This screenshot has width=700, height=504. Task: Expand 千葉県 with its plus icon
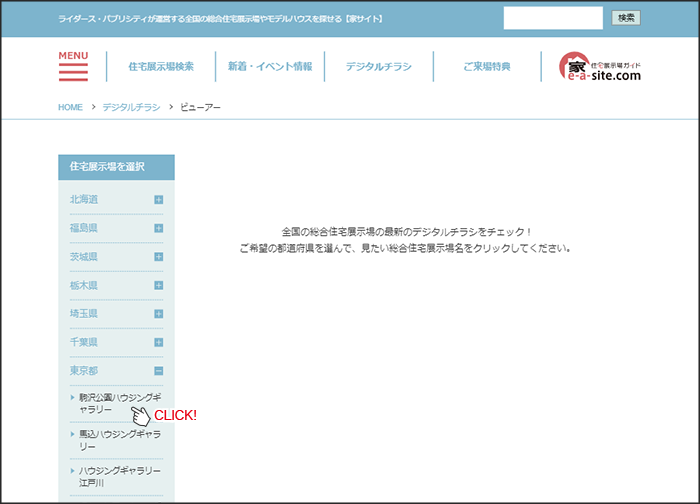158,342
